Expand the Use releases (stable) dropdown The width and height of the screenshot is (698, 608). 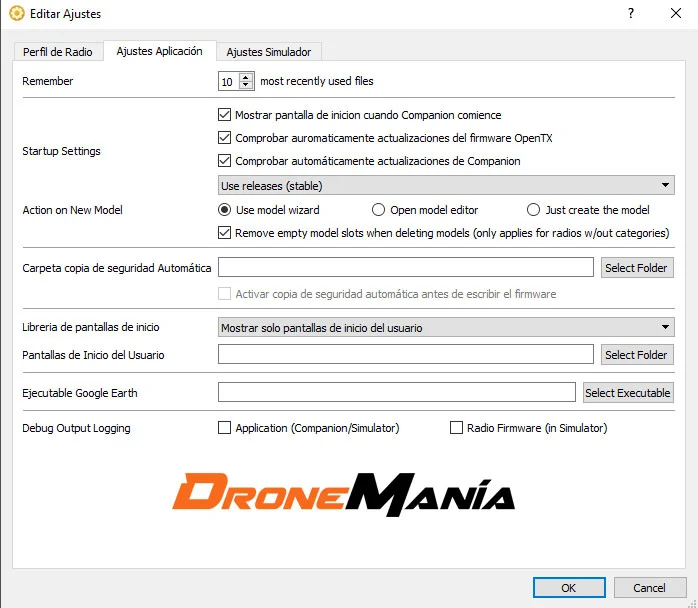pyautogui.click(x=445, y=186)
